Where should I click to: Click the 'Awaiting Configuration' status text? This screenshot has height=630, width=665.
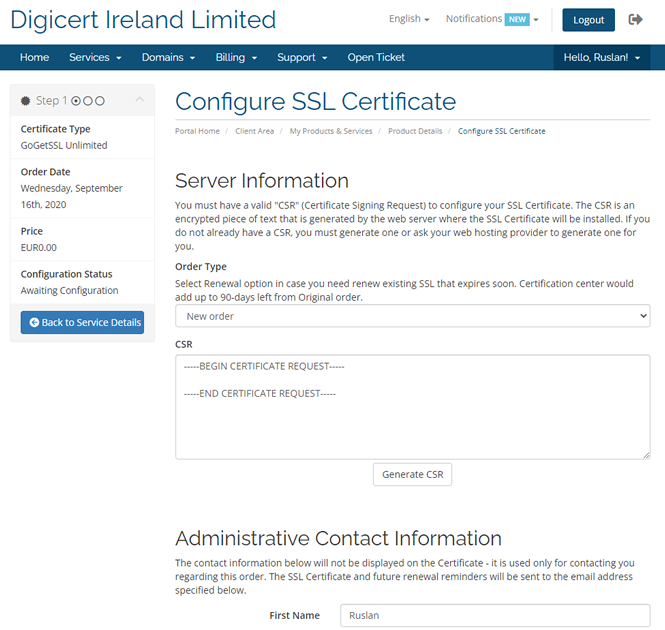(70, 290)
